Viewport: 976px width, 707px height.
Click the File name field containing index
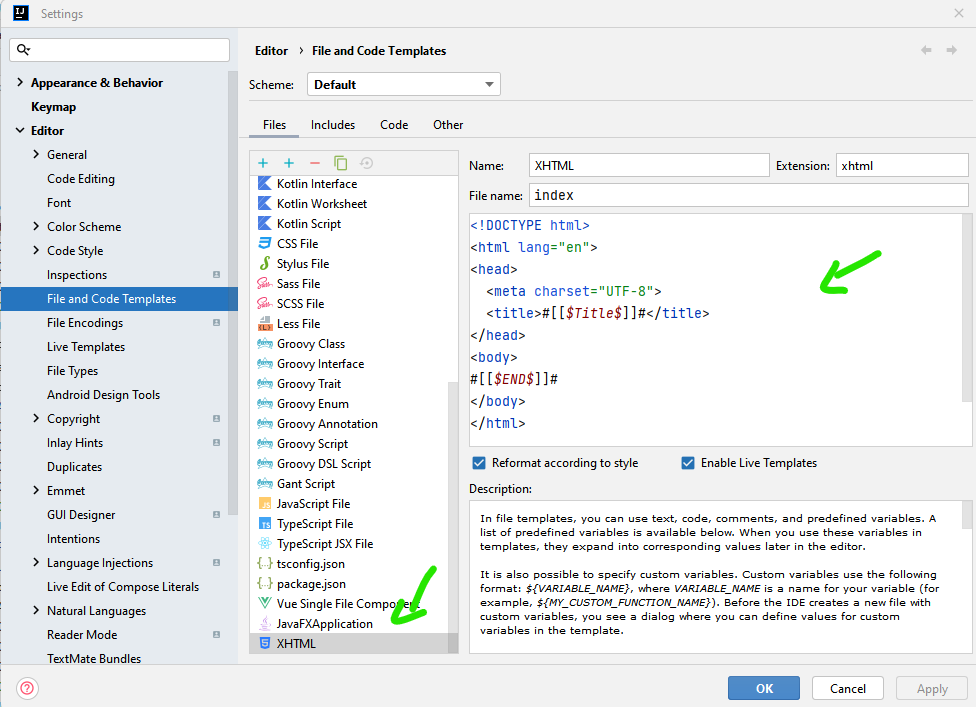pos(749,195)
